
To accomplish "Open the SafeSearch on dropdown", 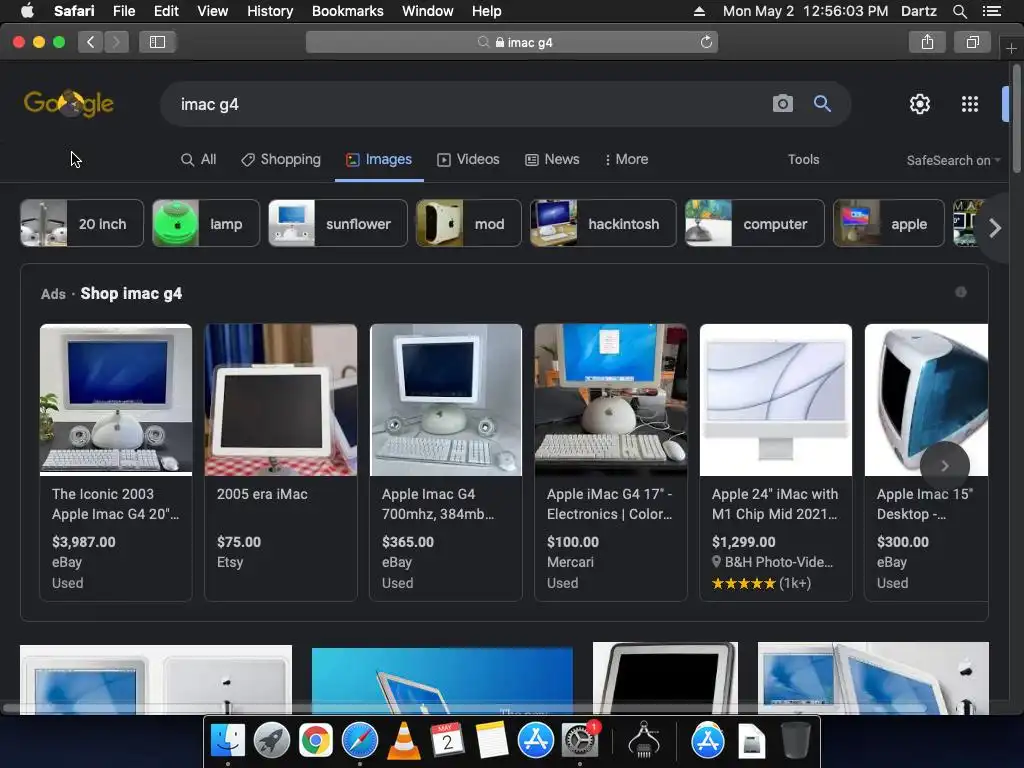I will click(x=953, y=161).
